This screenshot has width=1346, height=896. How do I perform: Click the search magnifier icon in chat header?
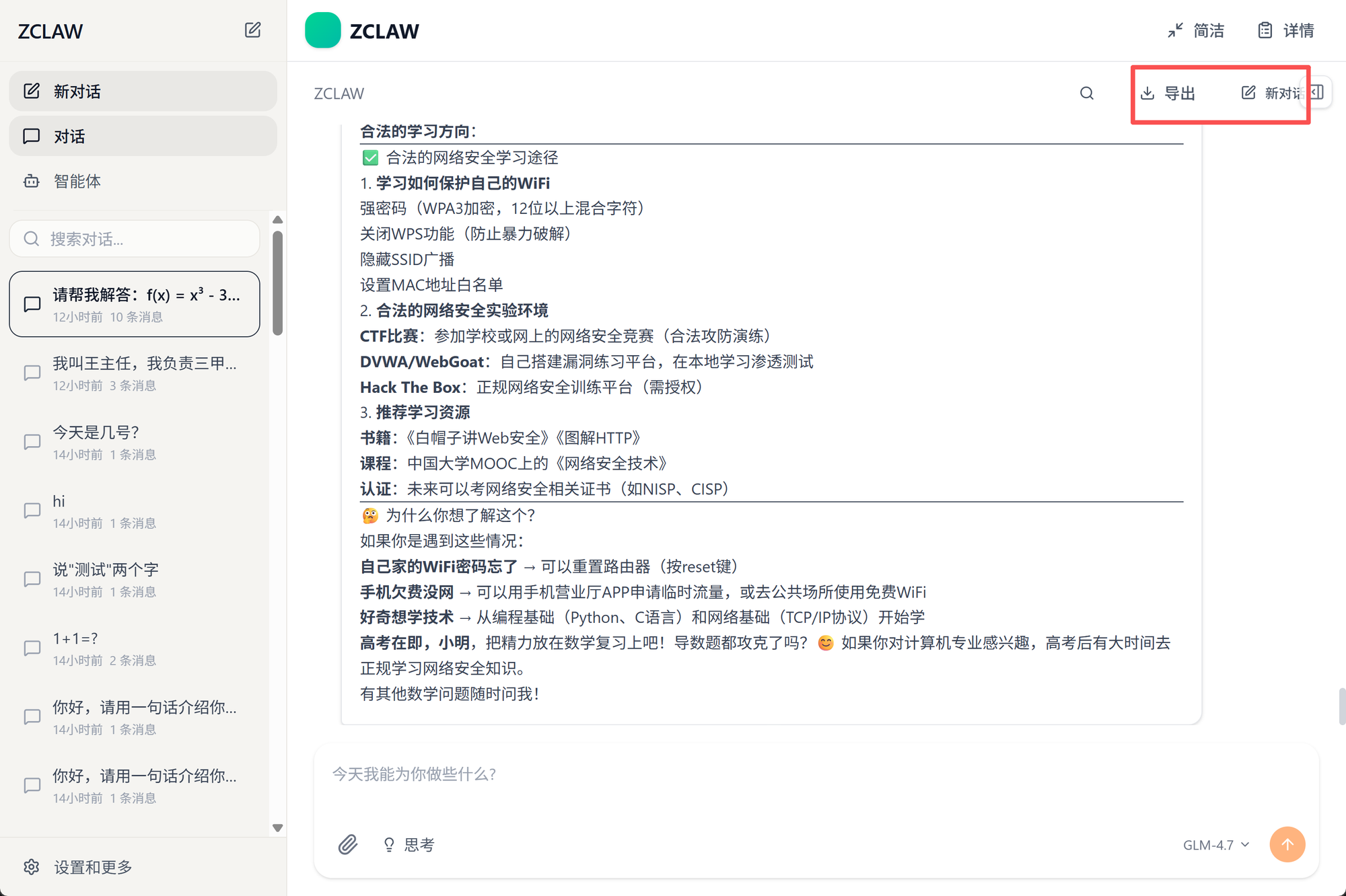point(1087,94)
